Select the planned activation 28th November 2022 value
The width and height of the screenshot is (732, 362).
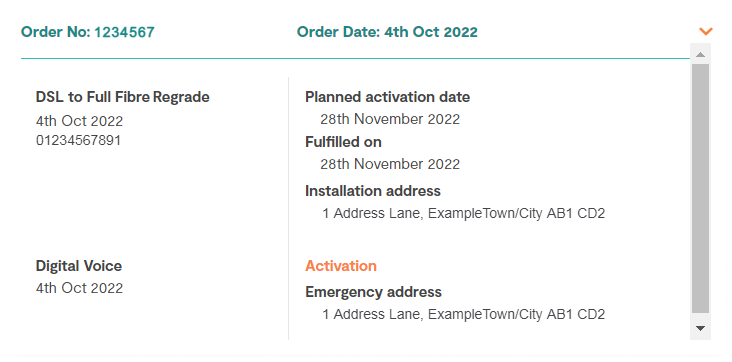390,119
